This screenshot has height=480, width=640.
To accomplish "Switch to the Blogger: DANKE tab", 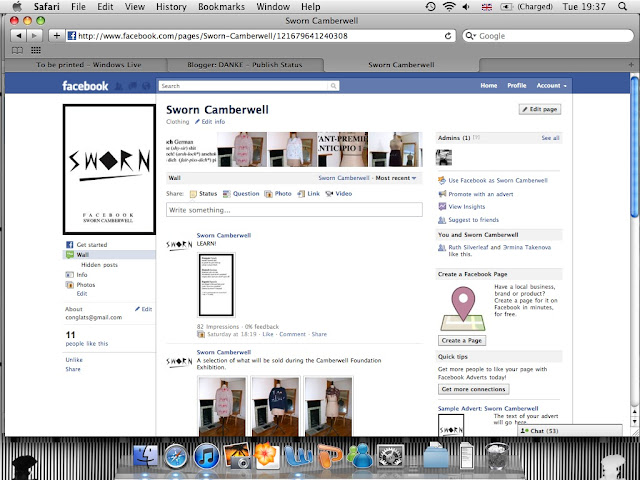I will 245,65.
